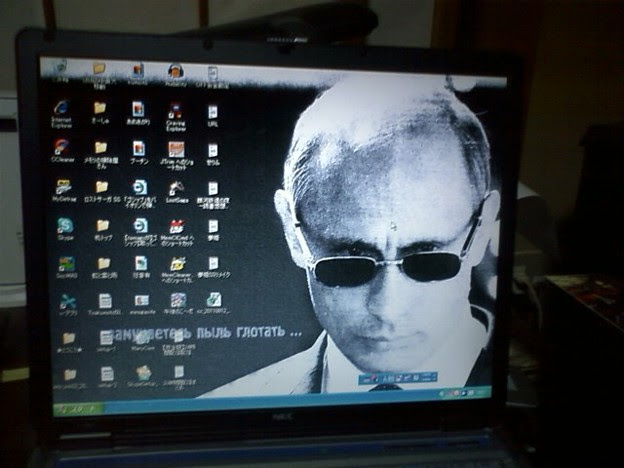Open the ロストサーガ SS folder
Viewport: 624px width, 468px height.
[x=102, y=192]
